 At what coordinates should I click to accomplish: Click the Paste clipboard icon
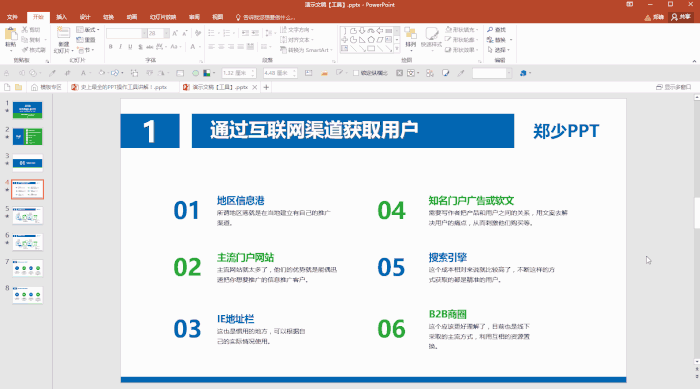(x=11, y=34)
